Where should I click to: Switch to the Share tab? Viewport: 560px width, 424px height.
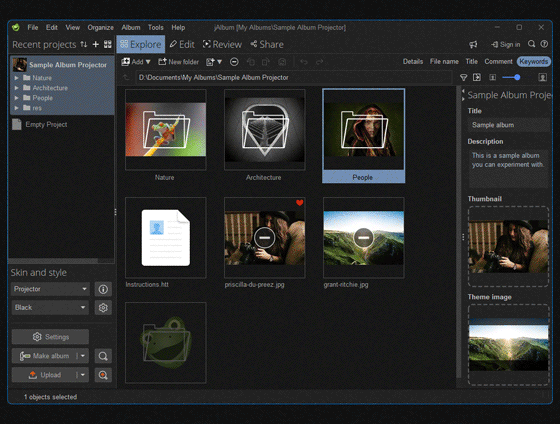click(267, 44)
